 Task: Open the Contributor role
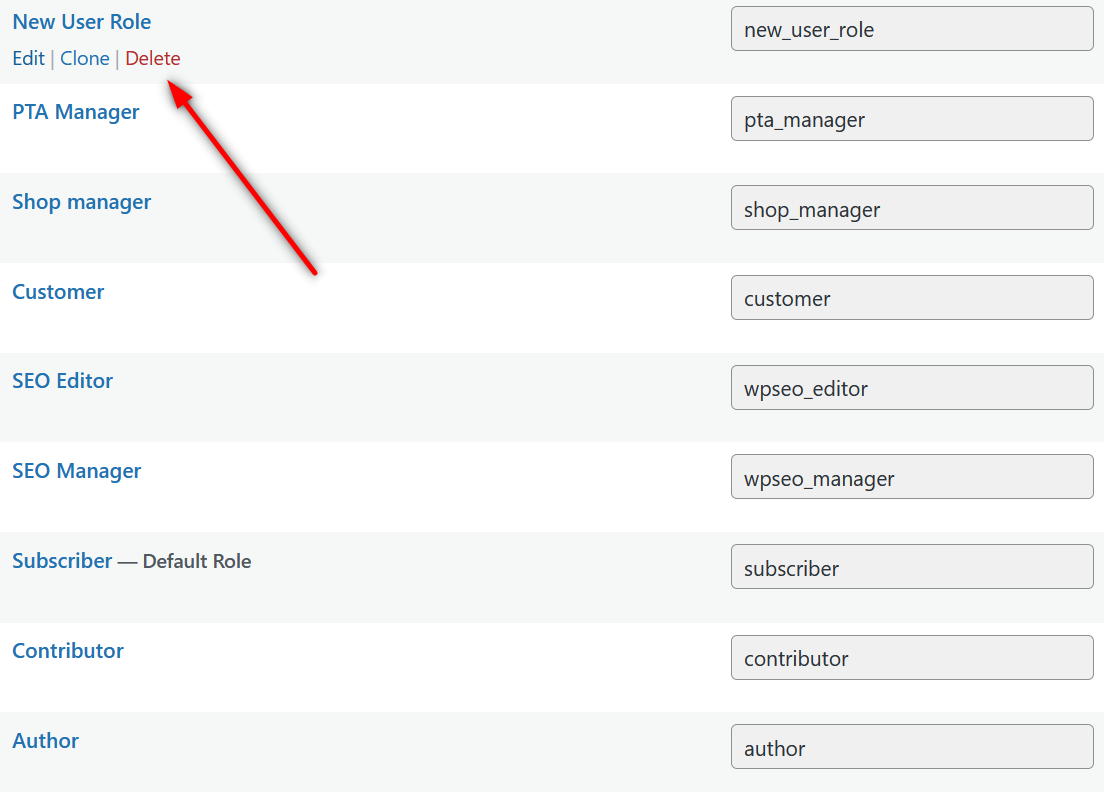pyautogui.click(x=67, y=650)
